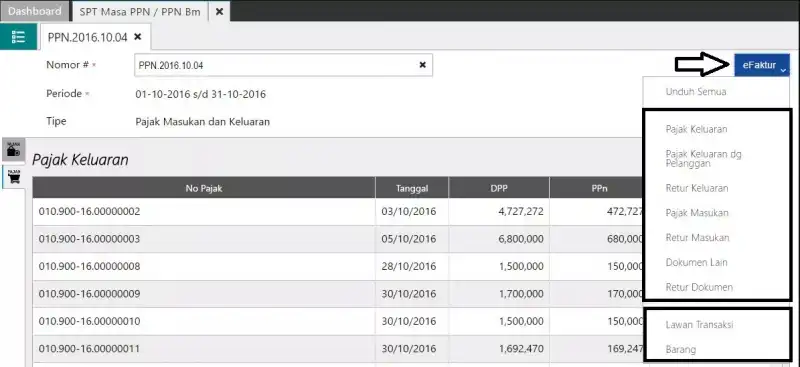This screenshot has width=800, height=367.
Task: Click the Nomor # input field
Action: click(x=283, y=65)
